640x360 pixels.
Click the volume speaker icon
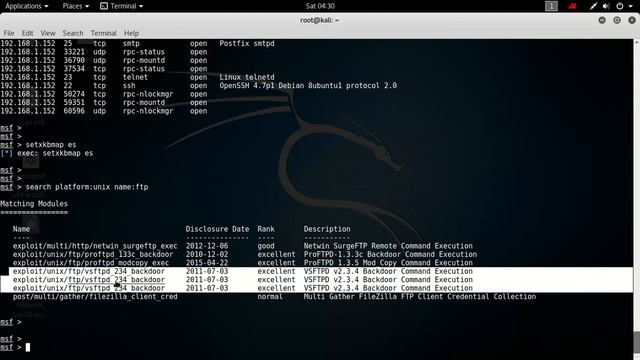pyautogui.click(x=606, y=6)
